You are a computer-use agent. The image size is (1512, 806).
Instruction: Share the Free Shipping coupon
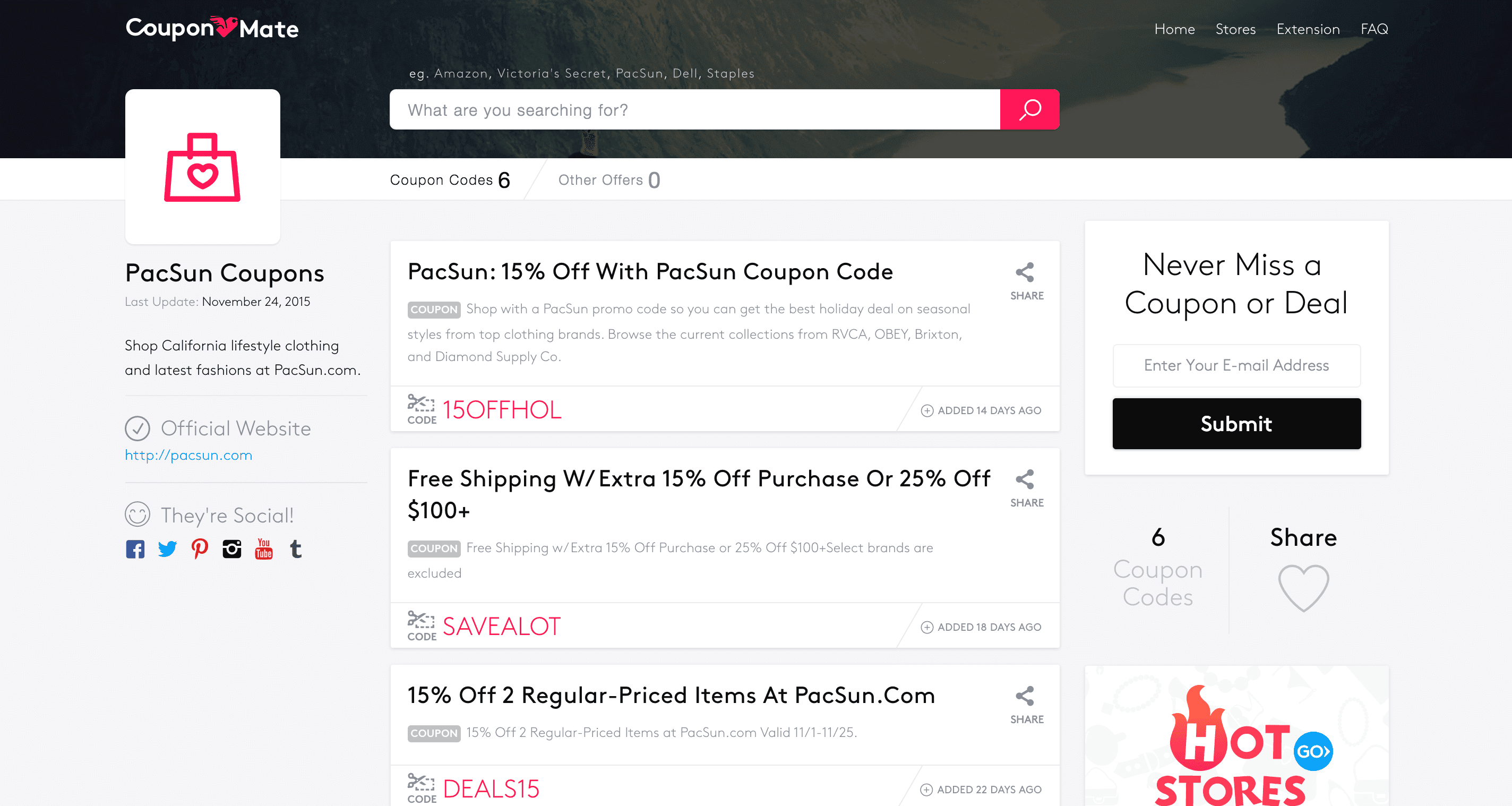coord(1026,488)
